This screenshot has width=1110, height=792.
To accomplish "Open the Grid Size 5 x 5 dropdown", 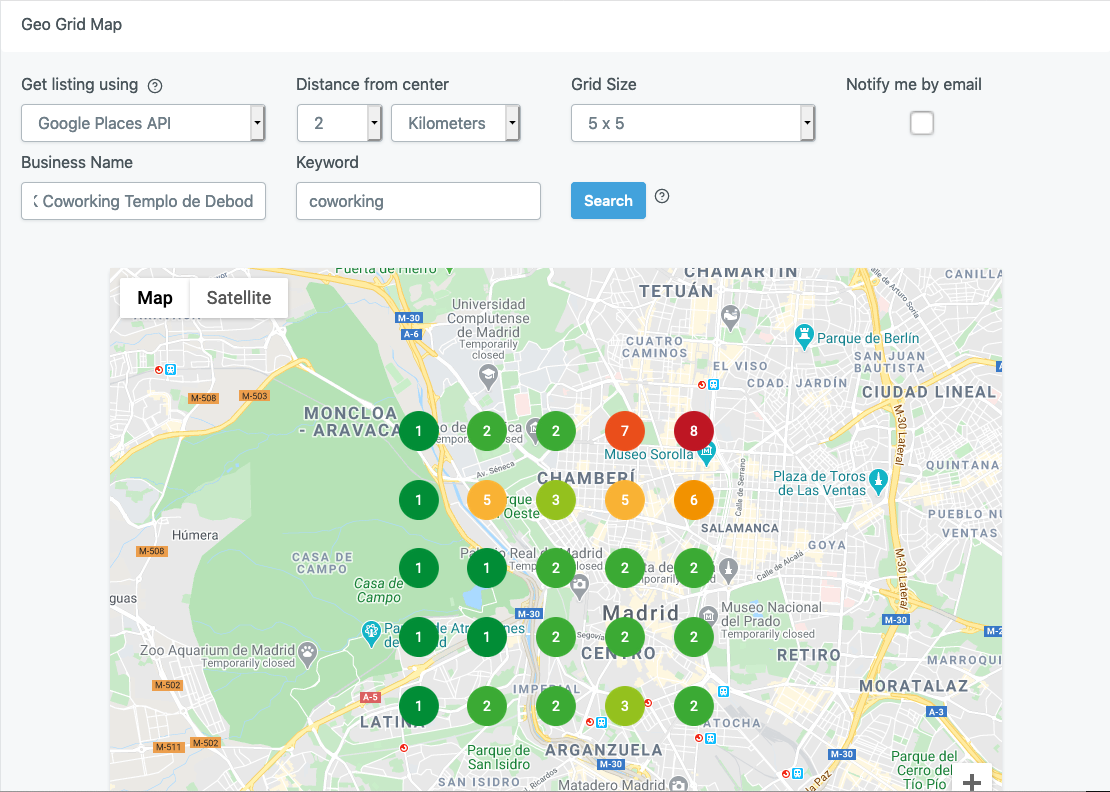I will click(x=693, y=124).
